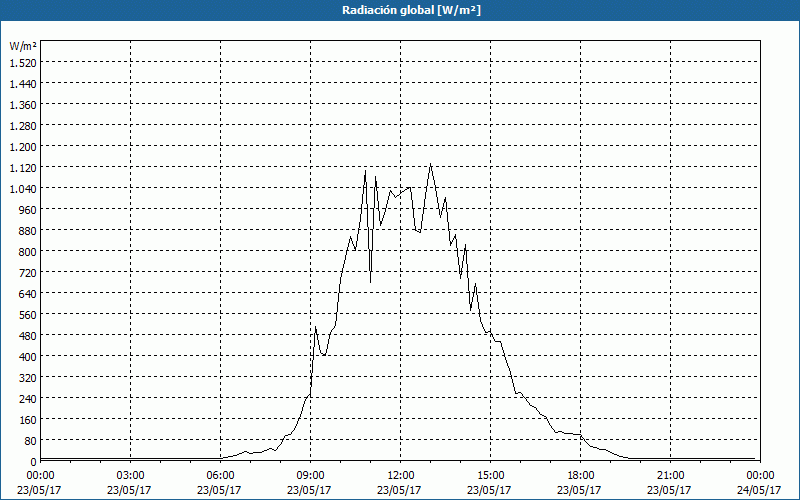Select the 560 y-axis label
Viewport: 800px width, 500px height.
29,315
